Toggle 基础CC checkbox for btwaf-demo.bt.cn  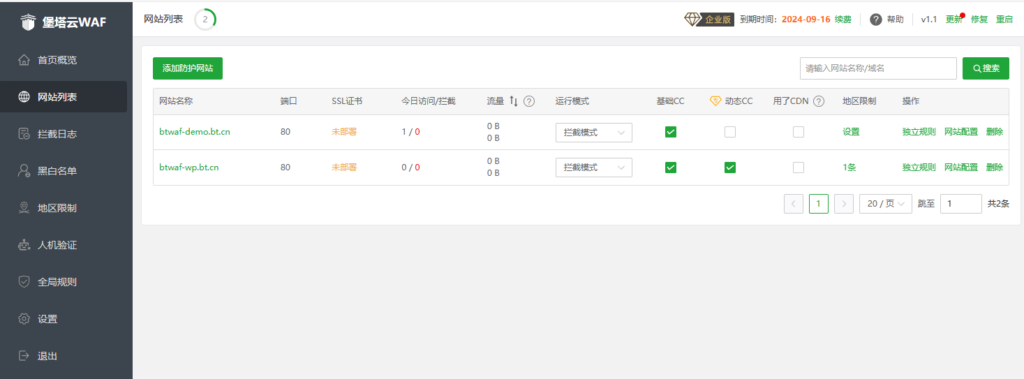[x=671, y=132]
